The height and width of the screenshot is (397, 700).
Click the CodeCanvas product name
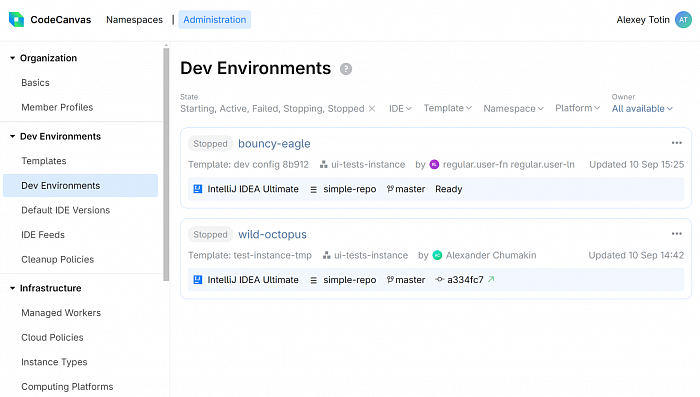pyautogui.click(x=61, y=20)
